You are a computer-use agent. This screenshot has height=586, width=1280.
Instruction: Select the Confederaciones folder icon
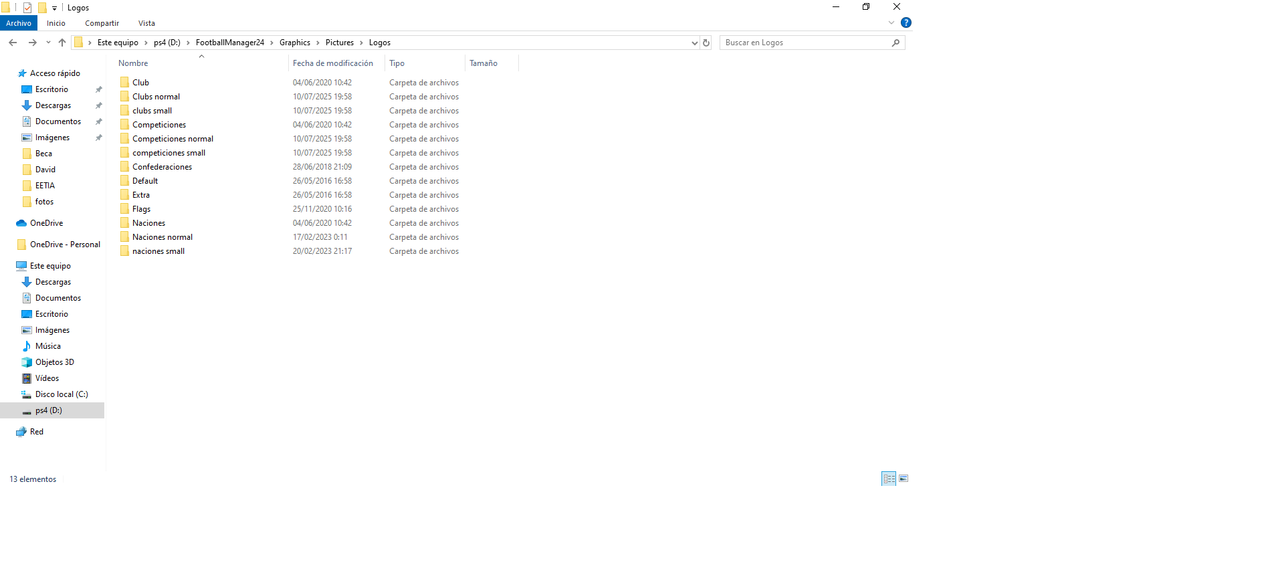125,167
